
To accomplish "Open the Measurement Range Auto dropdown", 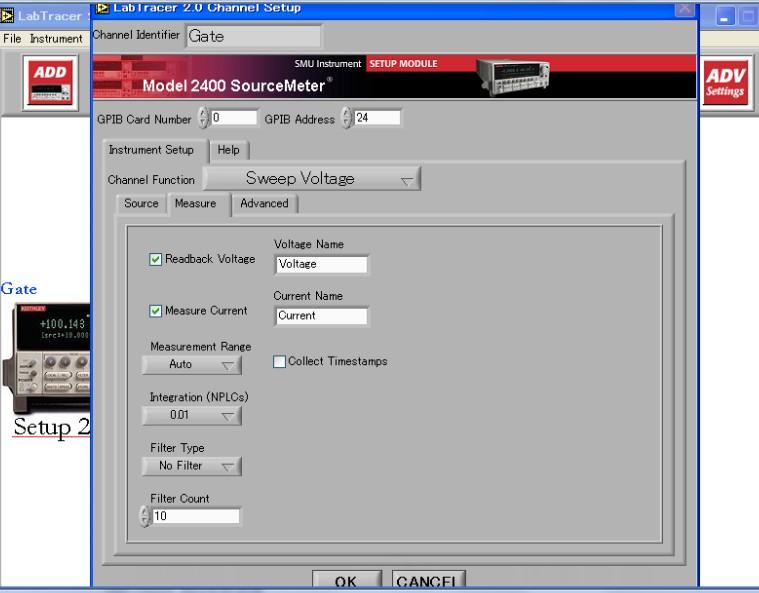I will (192, 365).
